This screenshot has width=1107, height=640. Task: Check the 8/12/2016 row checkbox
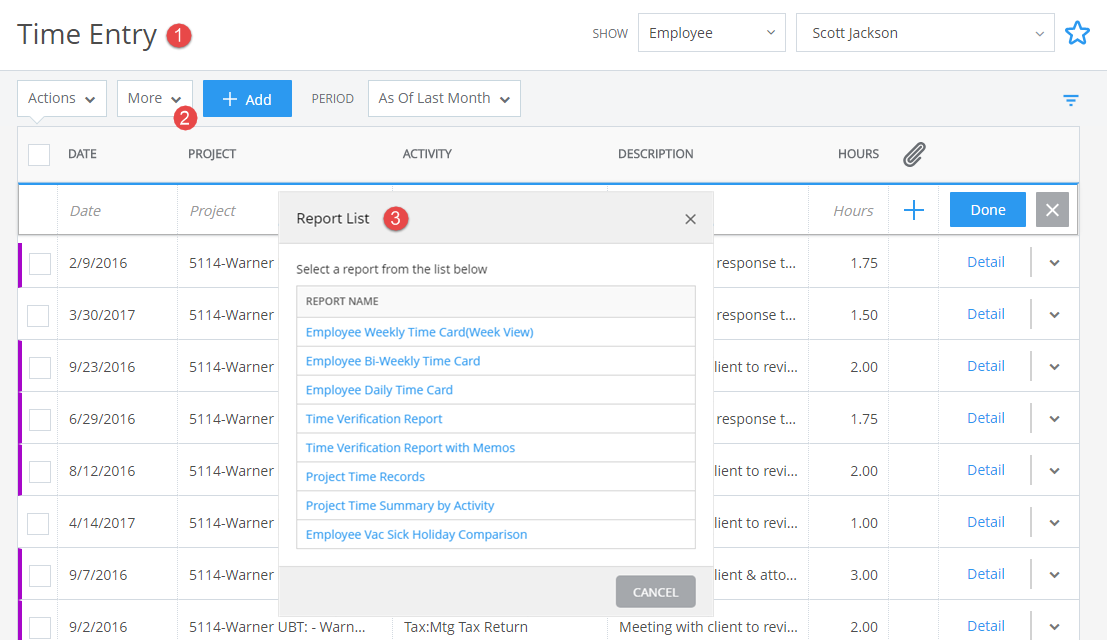click(x=40, y=471)
